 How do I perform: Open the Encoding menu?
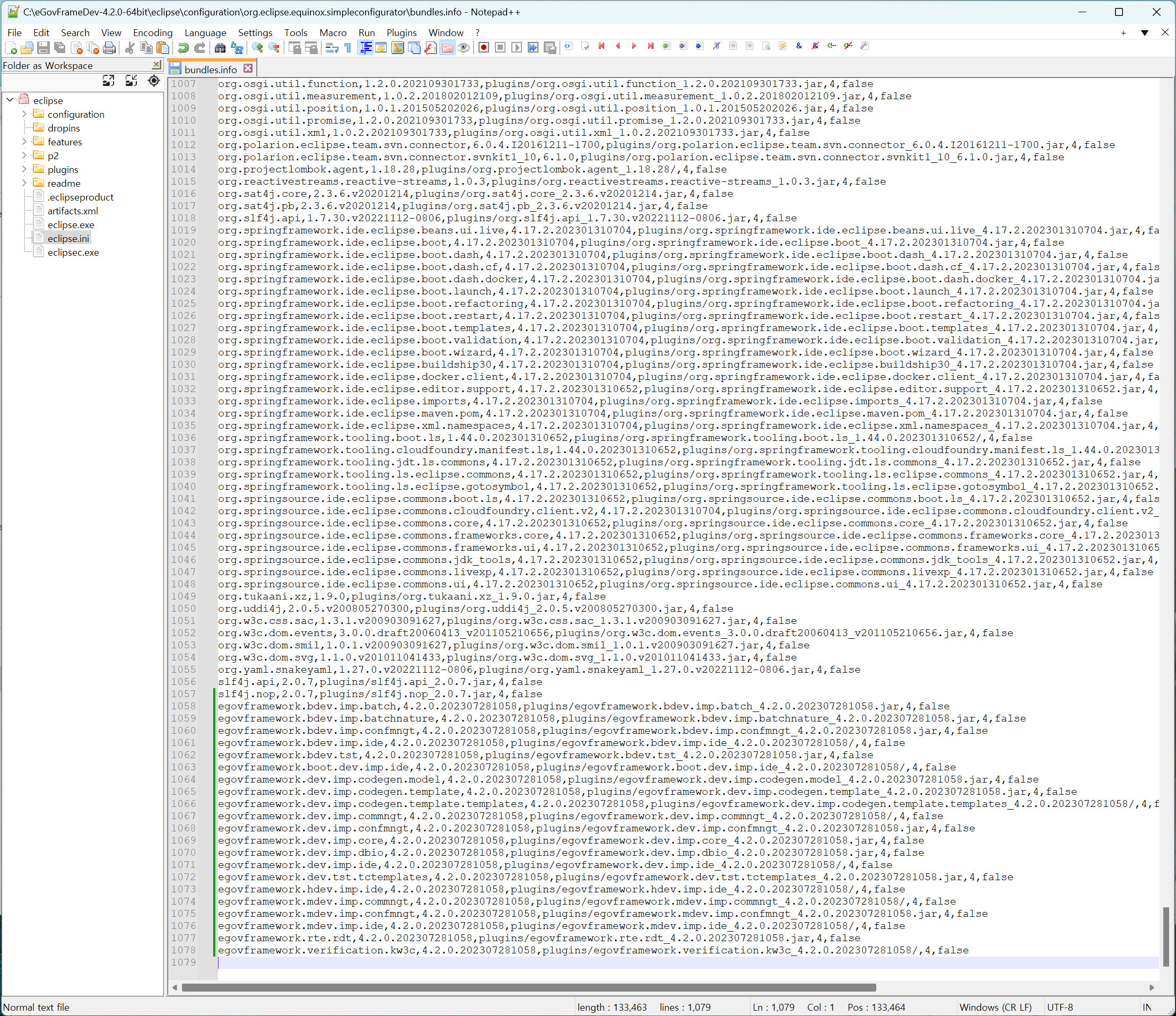(x=152, y=32)
